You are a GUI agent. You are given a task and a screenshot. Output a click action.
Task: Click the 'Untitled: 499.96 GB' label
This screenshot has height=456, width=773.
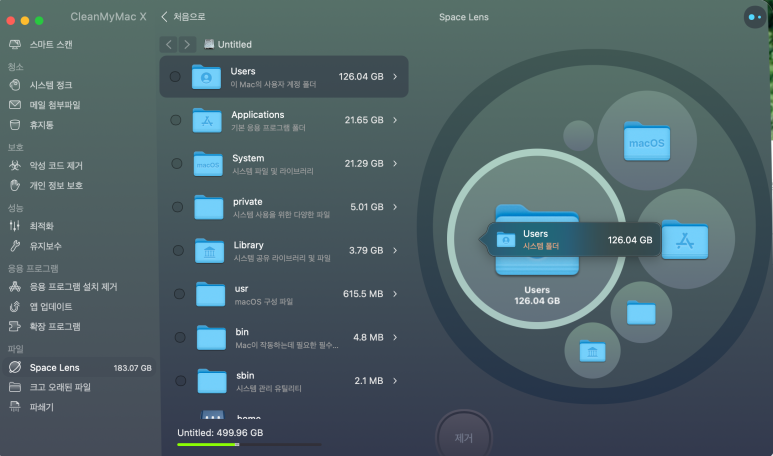coord(220,432)
